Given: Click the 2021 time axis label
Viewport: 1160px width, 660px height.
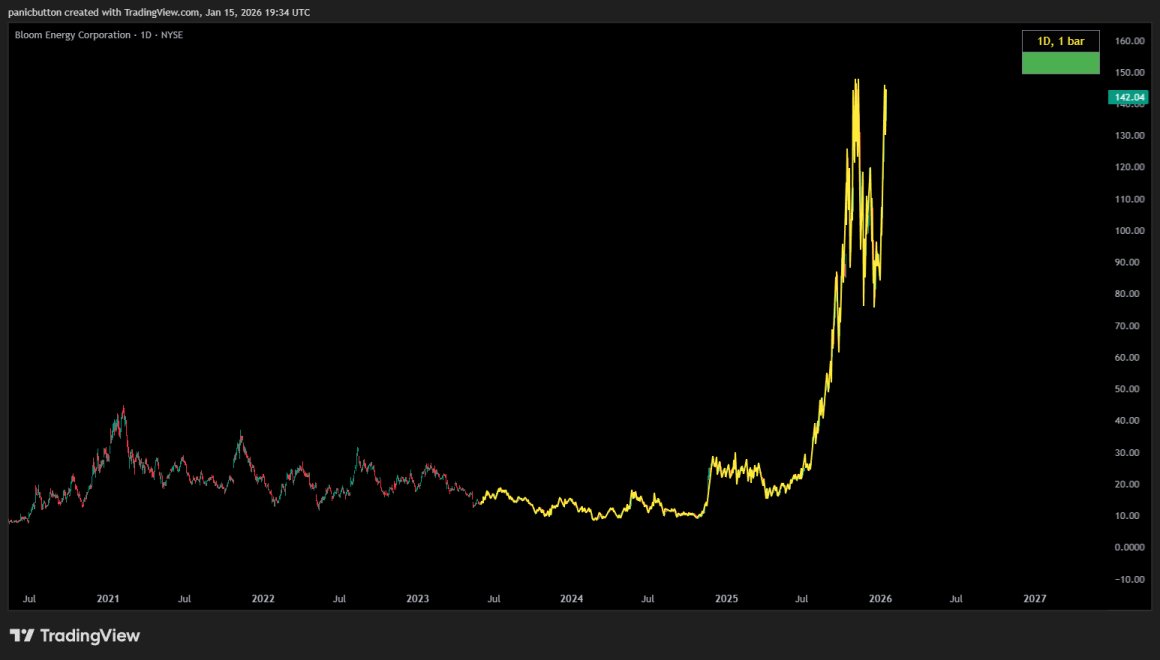Looking at the screenshot, I should (108, 599).
